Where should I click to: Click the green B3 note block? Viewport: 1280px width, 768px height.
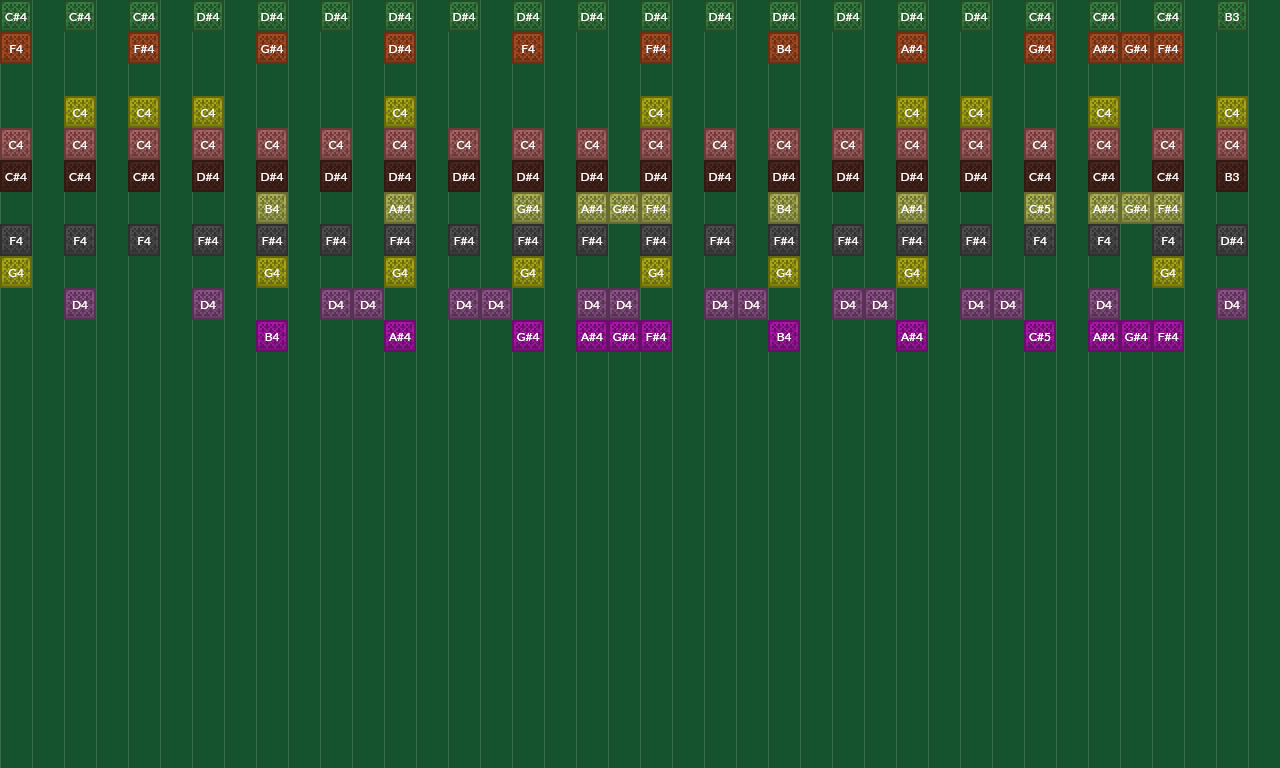1232,16
